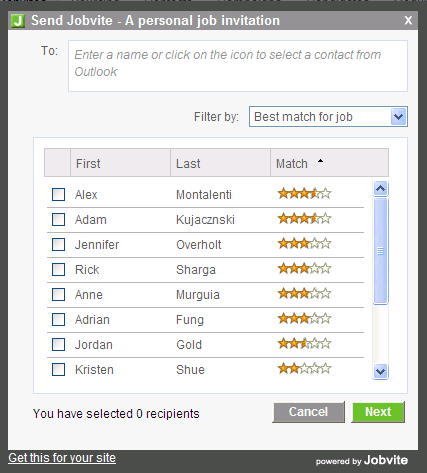Click Kristen Shue's two-star match rating
The width and height of the screenshot is (427, 473).
304,369
